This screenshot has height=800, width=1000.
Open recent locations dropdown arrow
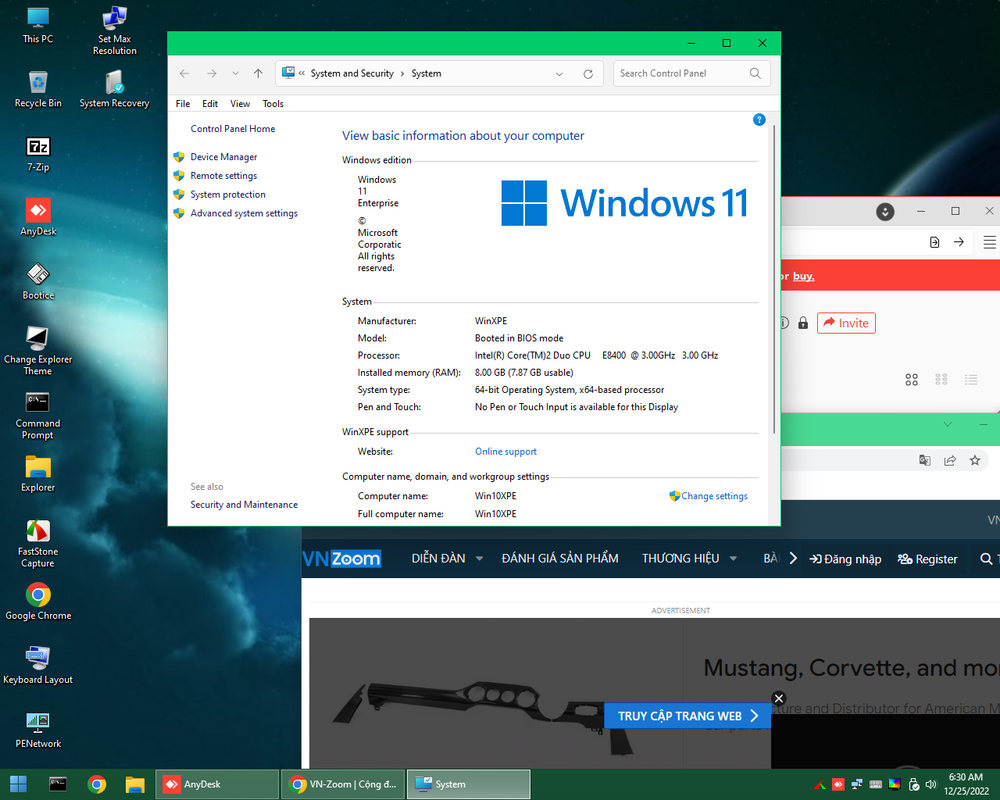coord(235,73)
